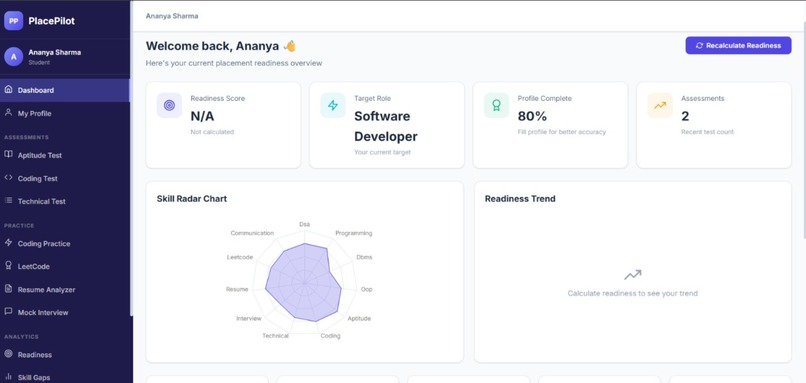Image resolution: width=806 pixels, height=383 pixels.
Task: Click the Dsa label on radar chart
Action: click(x=304, y=224)
